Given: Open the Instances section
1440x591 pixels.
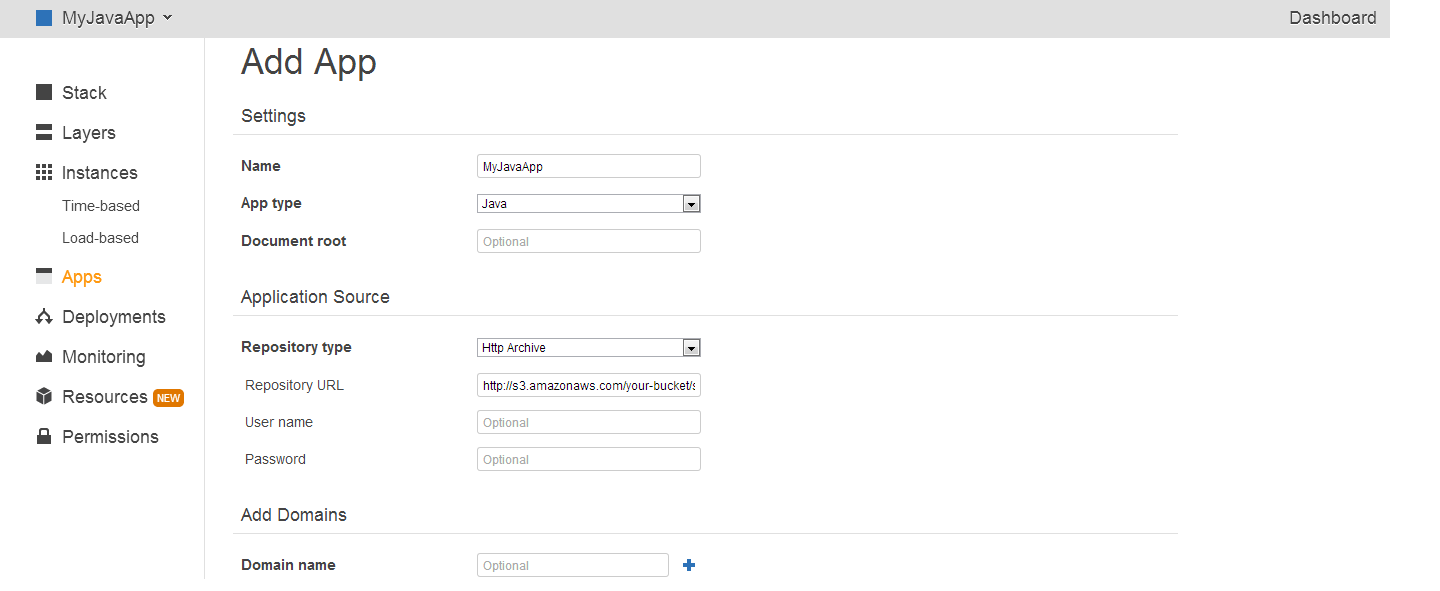Looking at the screenshot, I should 100,173.
